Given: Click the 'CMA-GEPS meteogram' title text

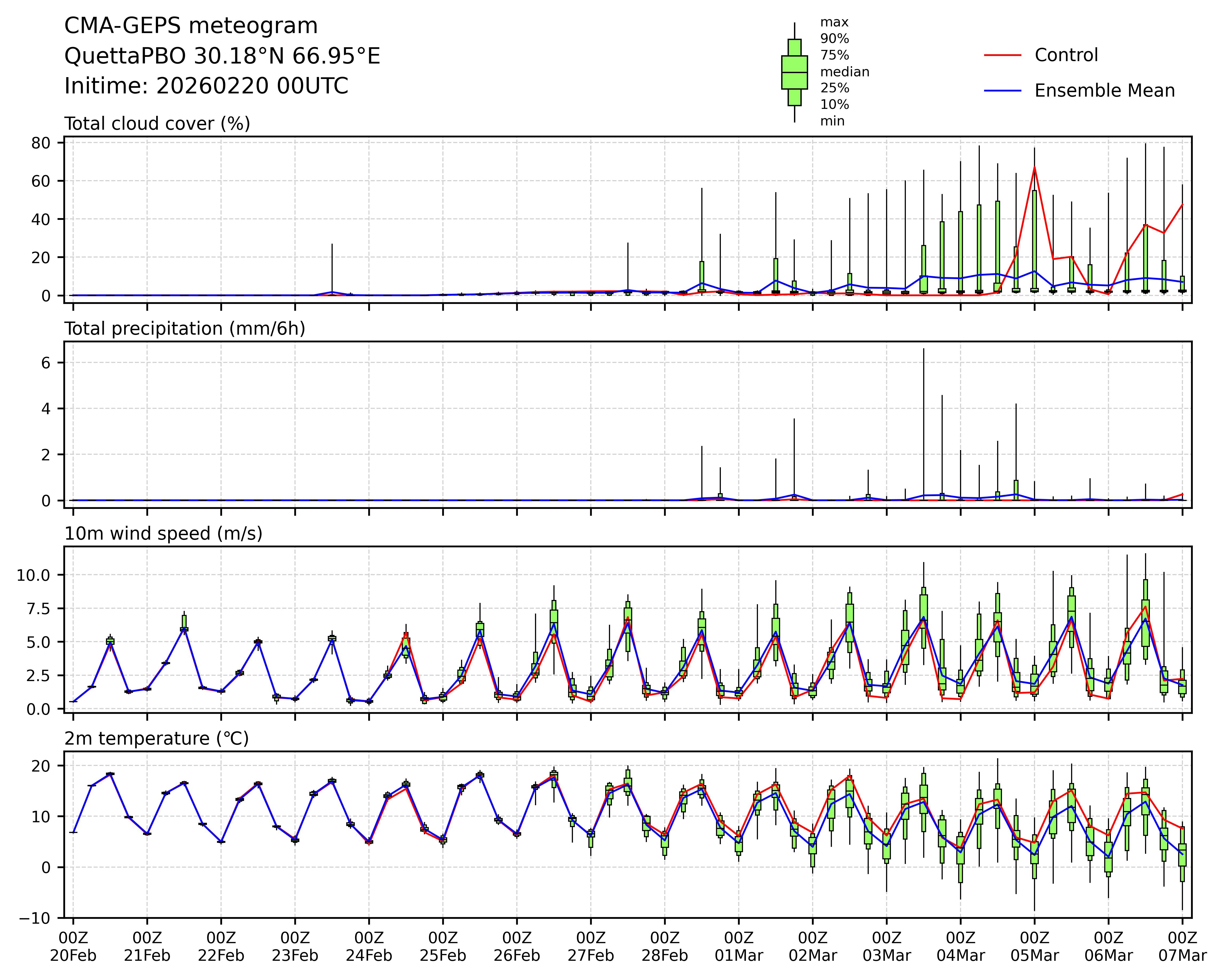Looking at the screenshot, I should [191, 26].
